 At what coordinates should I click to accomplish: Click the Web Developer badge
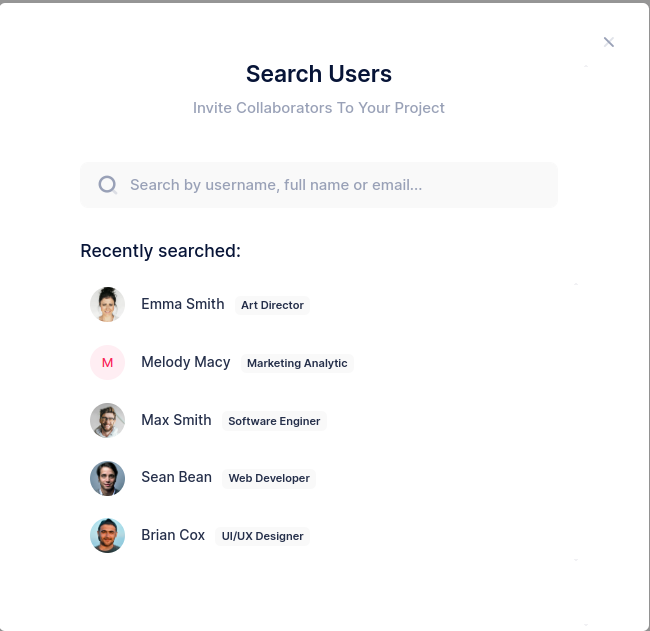pyautogui.click(x=269, y=478)
